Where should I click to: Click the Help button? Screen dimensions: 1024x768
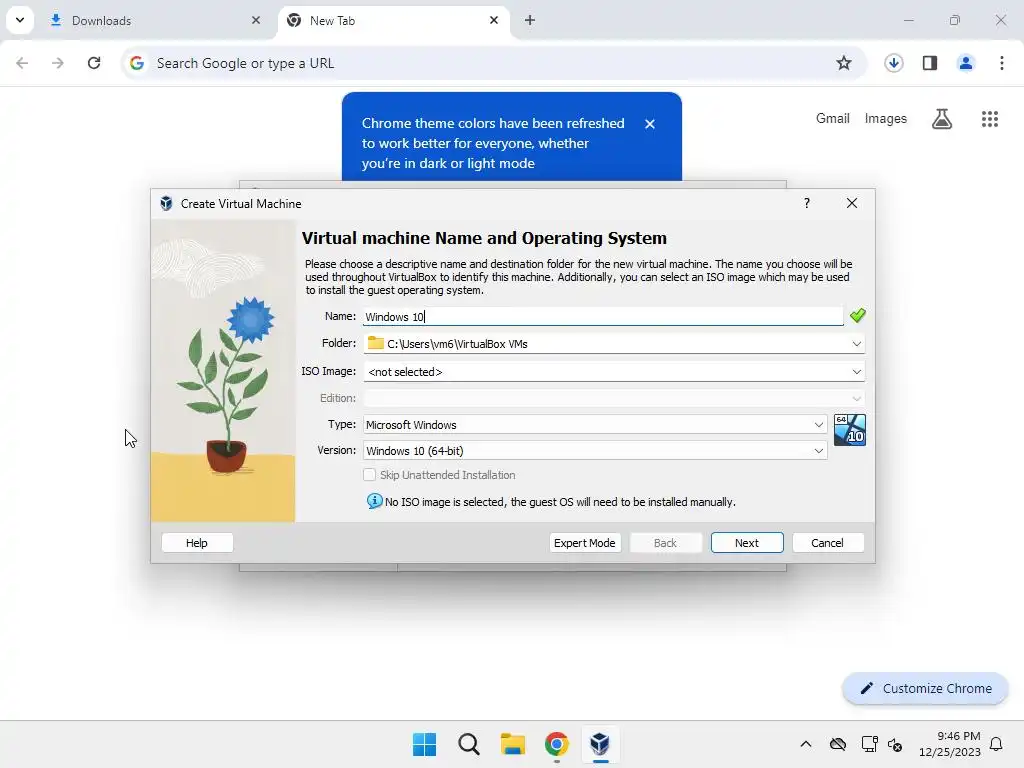pyautogui.click(x=197, y=543)
